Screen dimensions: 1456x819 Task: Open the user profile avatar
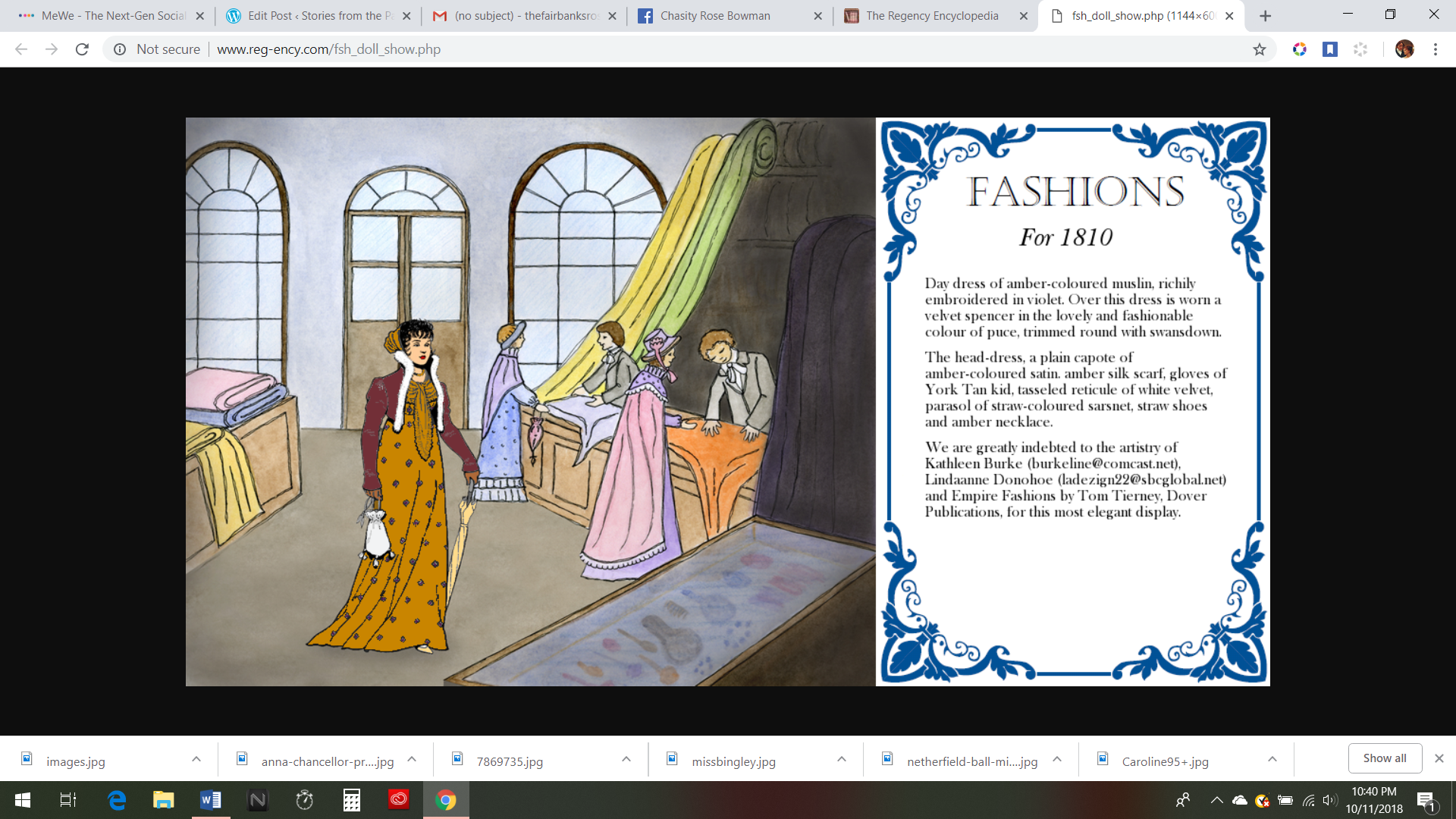click(1404, 49)
